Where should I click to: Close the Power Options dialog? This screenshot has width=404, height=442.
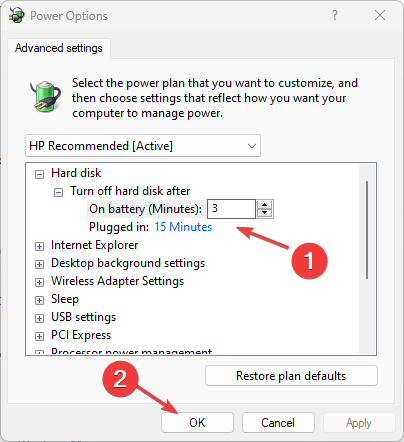click(x=380, y=15)
